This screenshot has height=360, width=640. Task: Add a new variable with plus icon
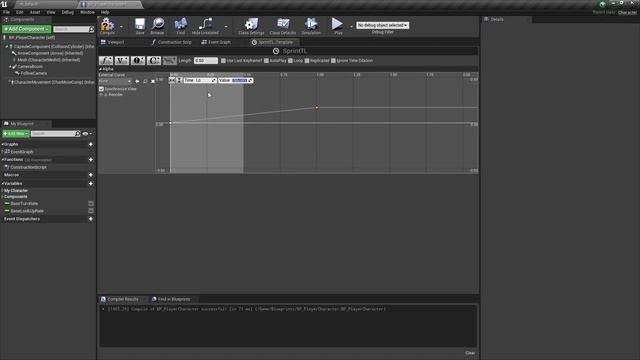pyautogui.click(x=91, y=184)
